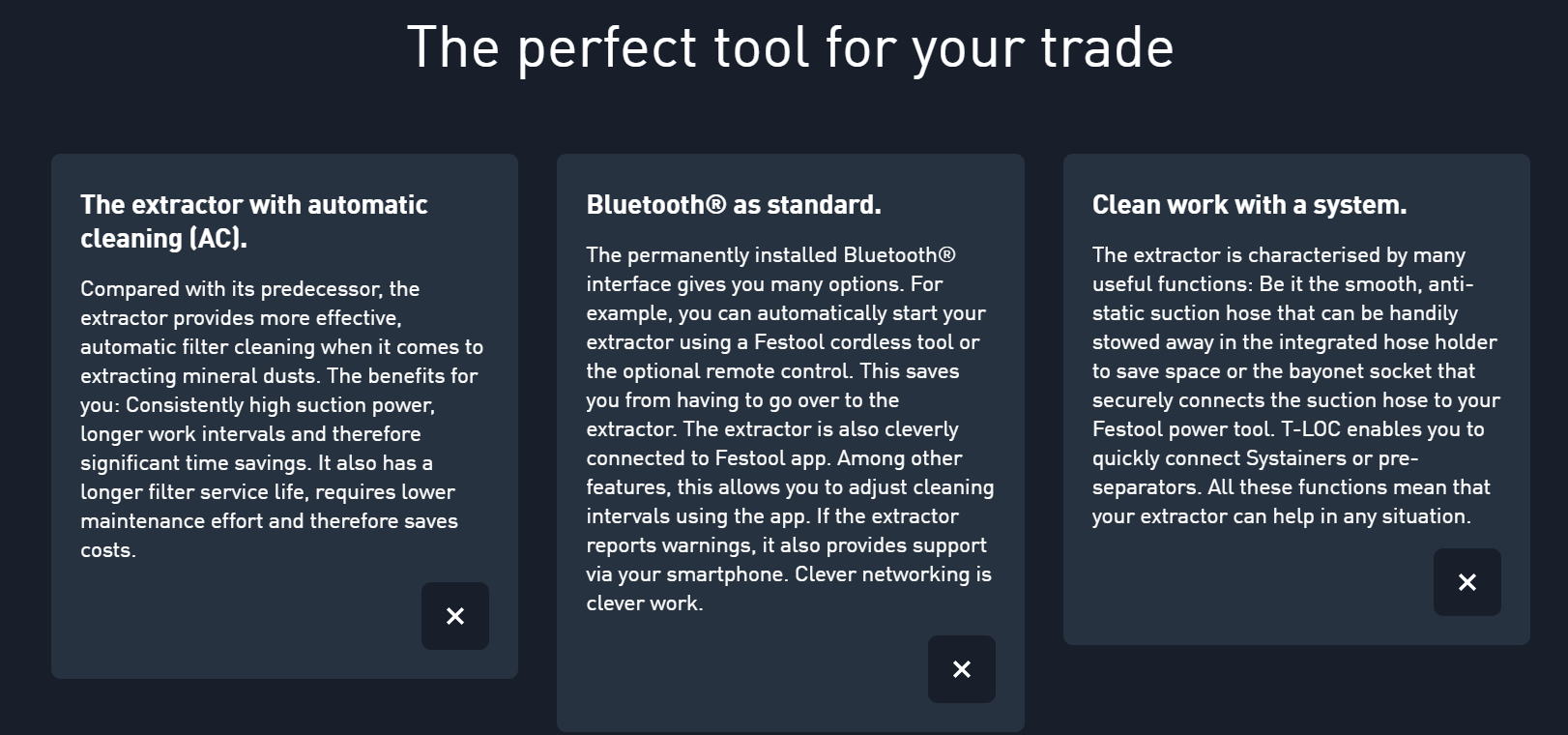1568x735 pixels.
Task: Click the 'Clean work with a system.' heading
Action: (x=1249, y=205)
